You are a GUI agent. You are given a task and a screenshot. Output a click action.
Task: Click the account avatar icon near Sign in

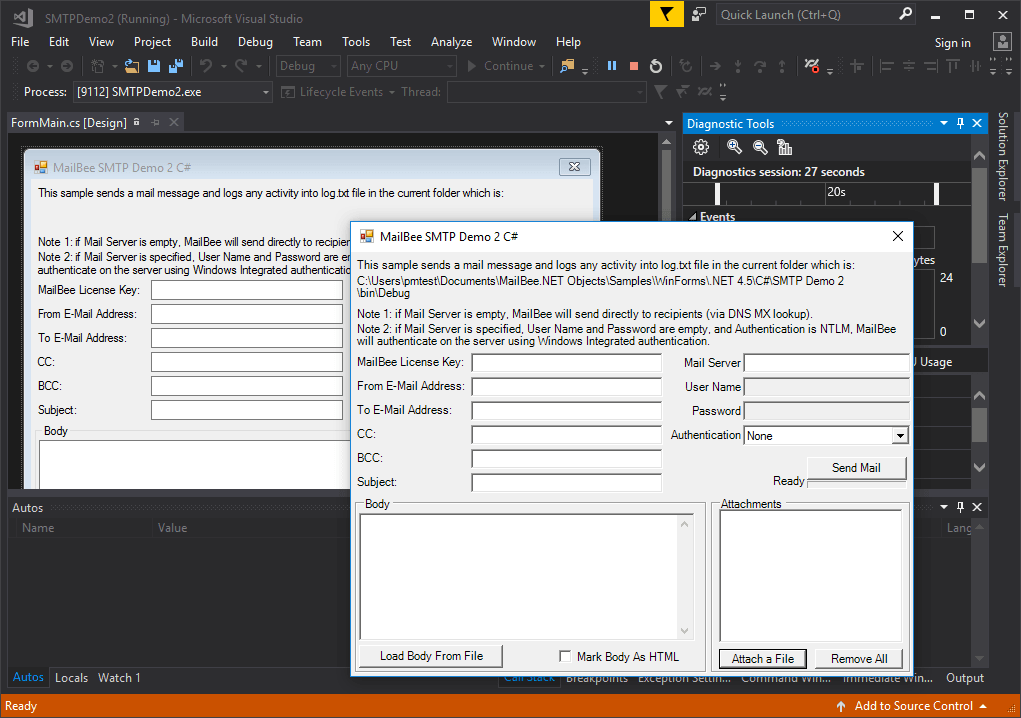(1002, 42)
